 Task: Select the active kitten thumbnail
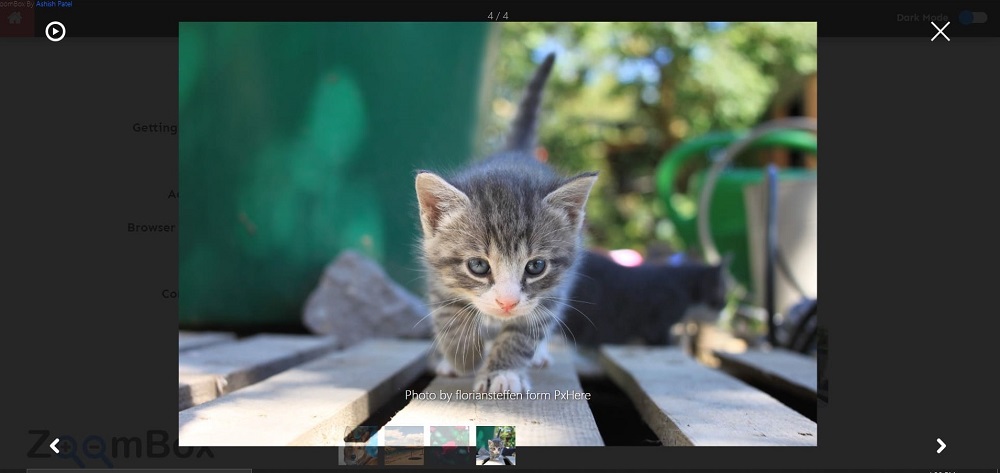[496, 446]
